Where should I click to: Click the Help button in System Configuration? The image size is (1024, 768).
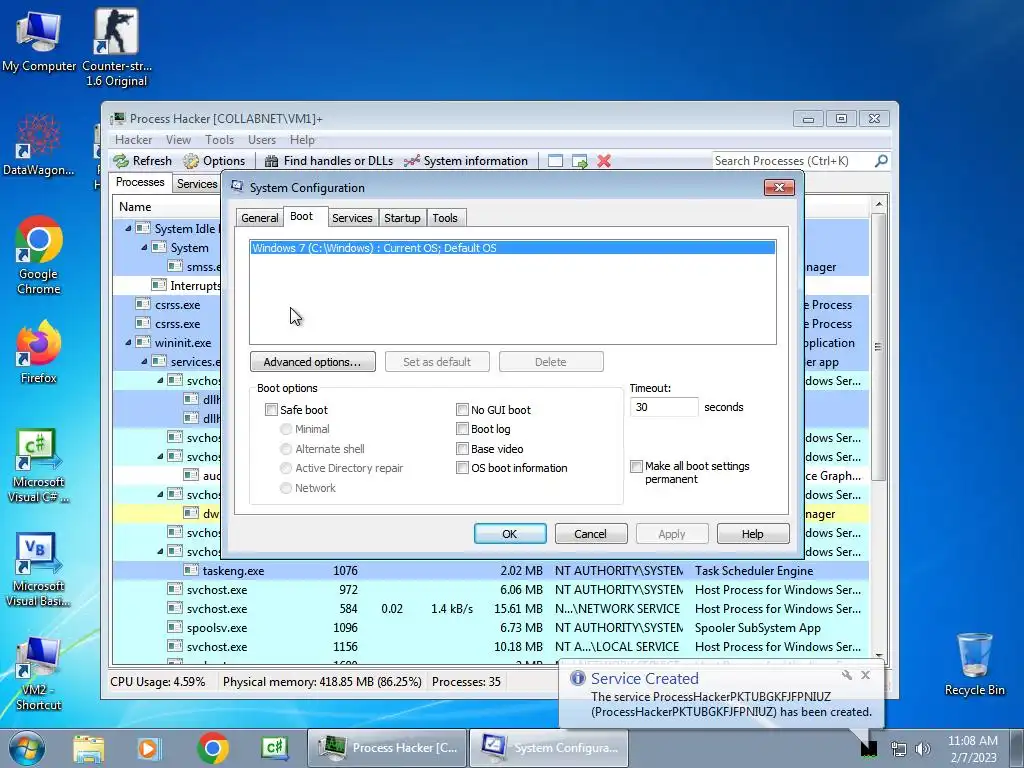[752, 534]
